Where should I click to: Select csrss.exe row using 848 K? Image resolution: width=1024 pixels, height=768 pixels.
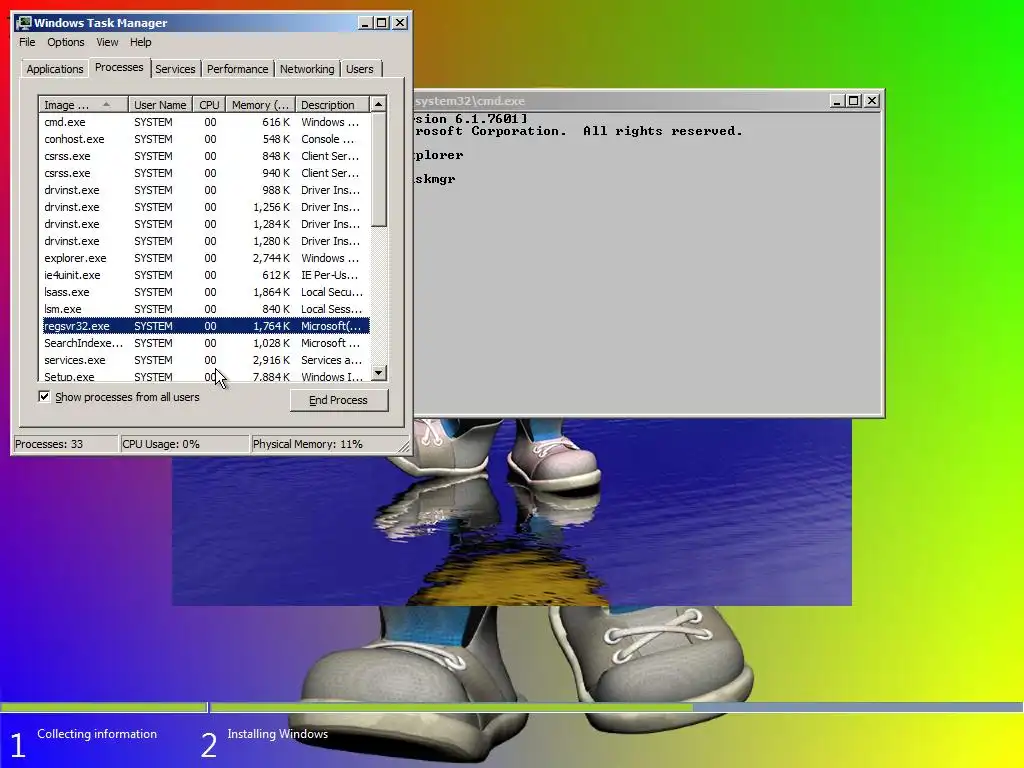point(206,156)
